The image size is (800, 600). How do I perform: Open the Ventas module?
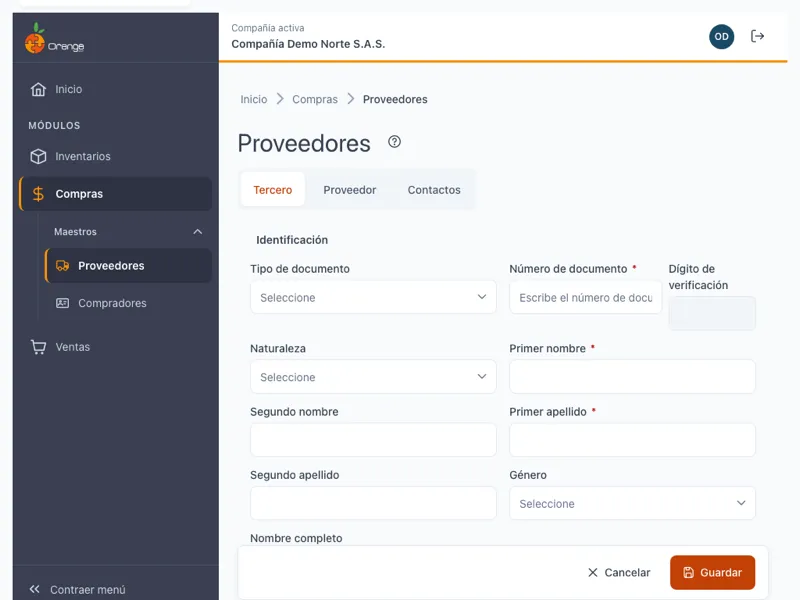tap(116, 347)
